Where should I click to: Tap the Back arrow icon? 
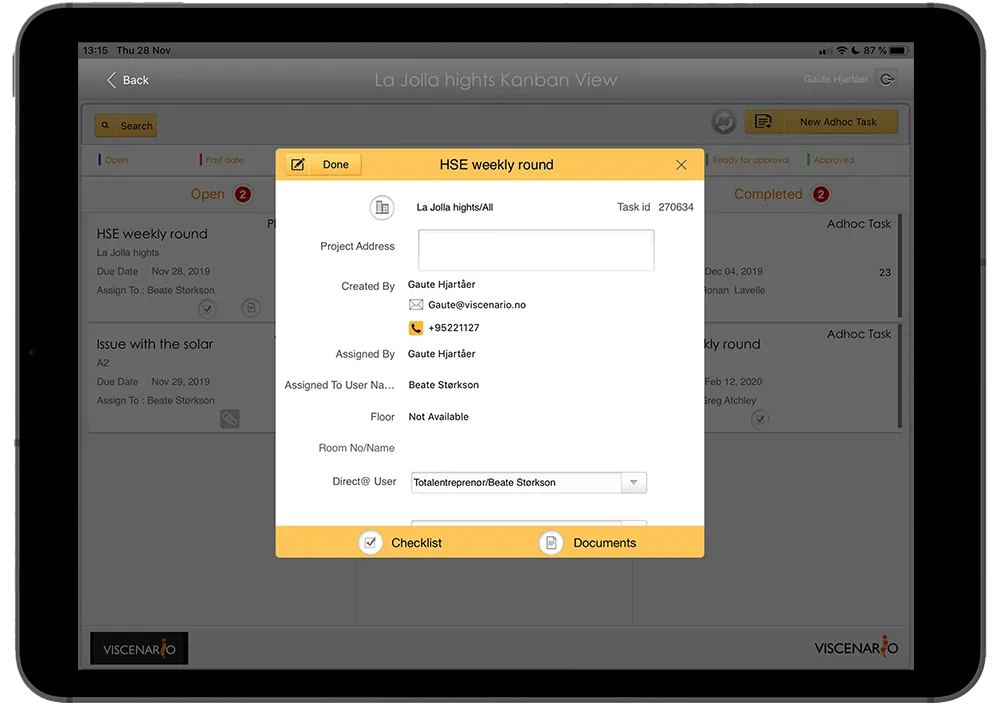112,80
